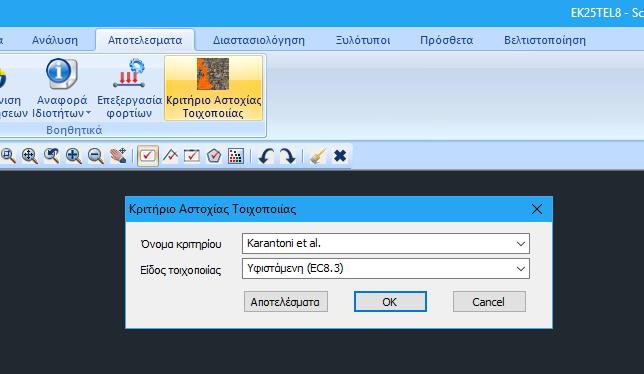Toggle the highlighted checkmark selection tool
This screenshot has width=644, height=374.
(148, 156)
